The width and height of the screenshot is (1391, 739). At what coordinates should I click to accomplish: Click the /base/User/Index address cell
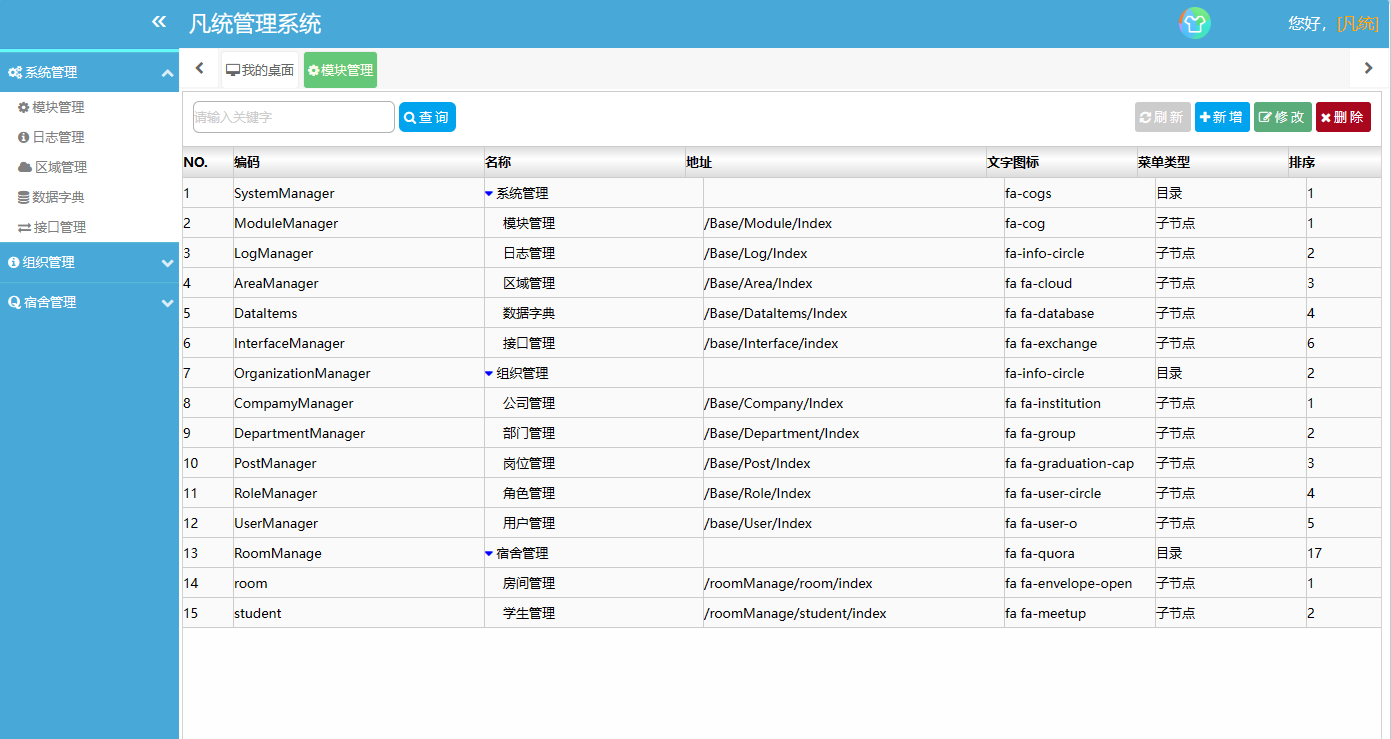coord(854,523)
